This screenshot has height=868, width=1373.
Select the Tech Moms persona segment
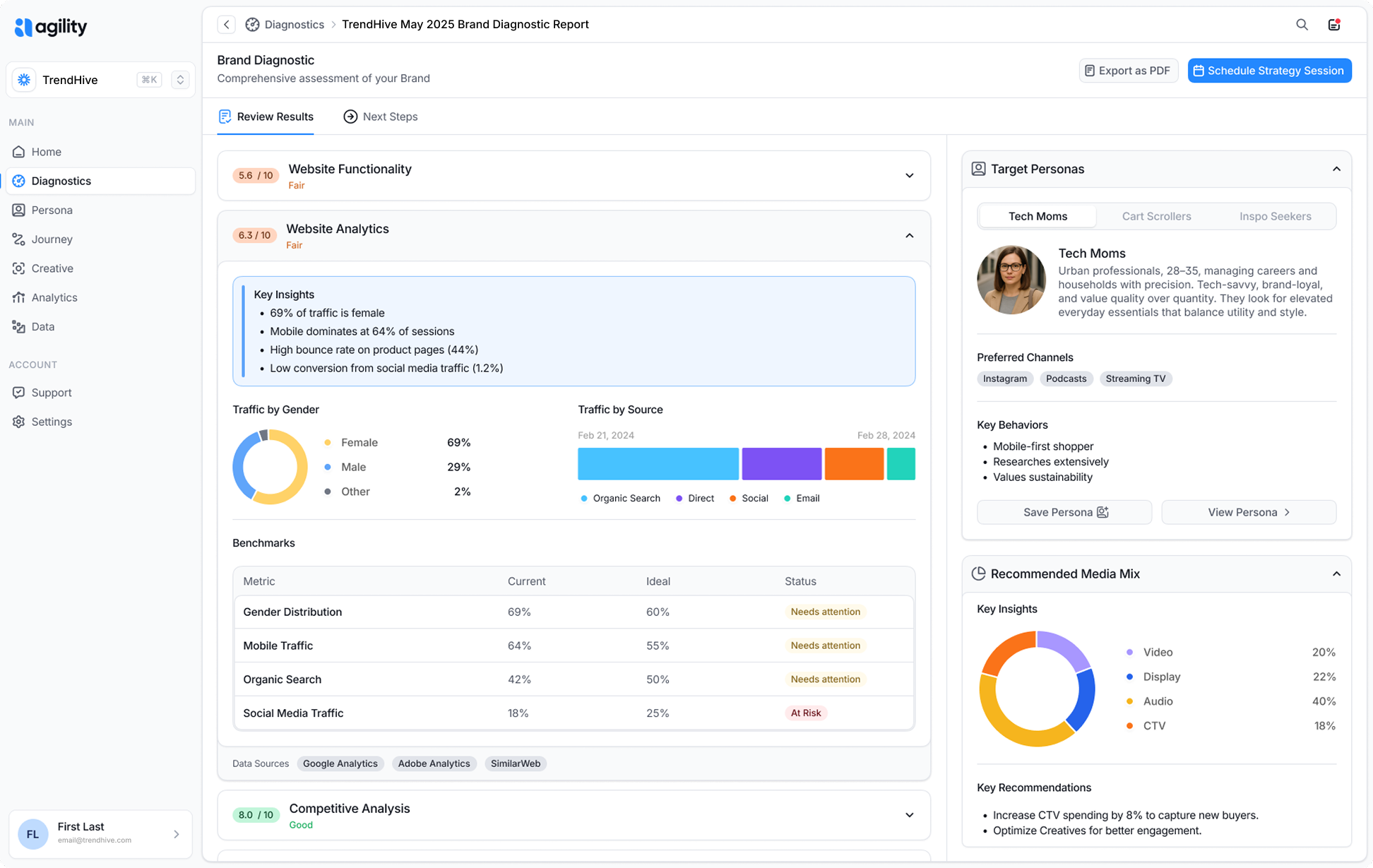coord(1038,216)
